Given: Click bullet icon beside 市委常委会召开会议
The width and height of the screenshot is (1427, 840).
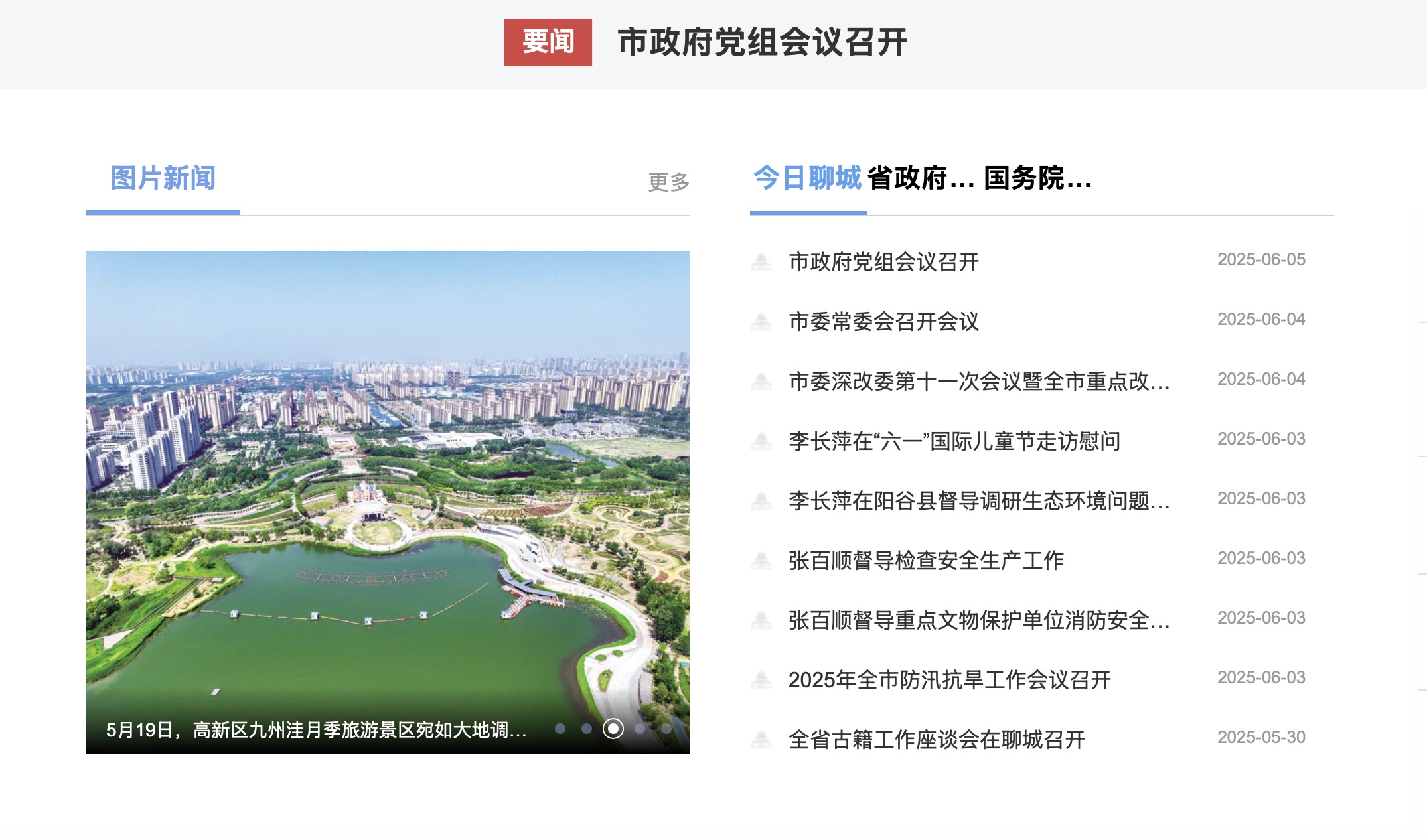Looking at the screenshot, I should pos(761,322).
